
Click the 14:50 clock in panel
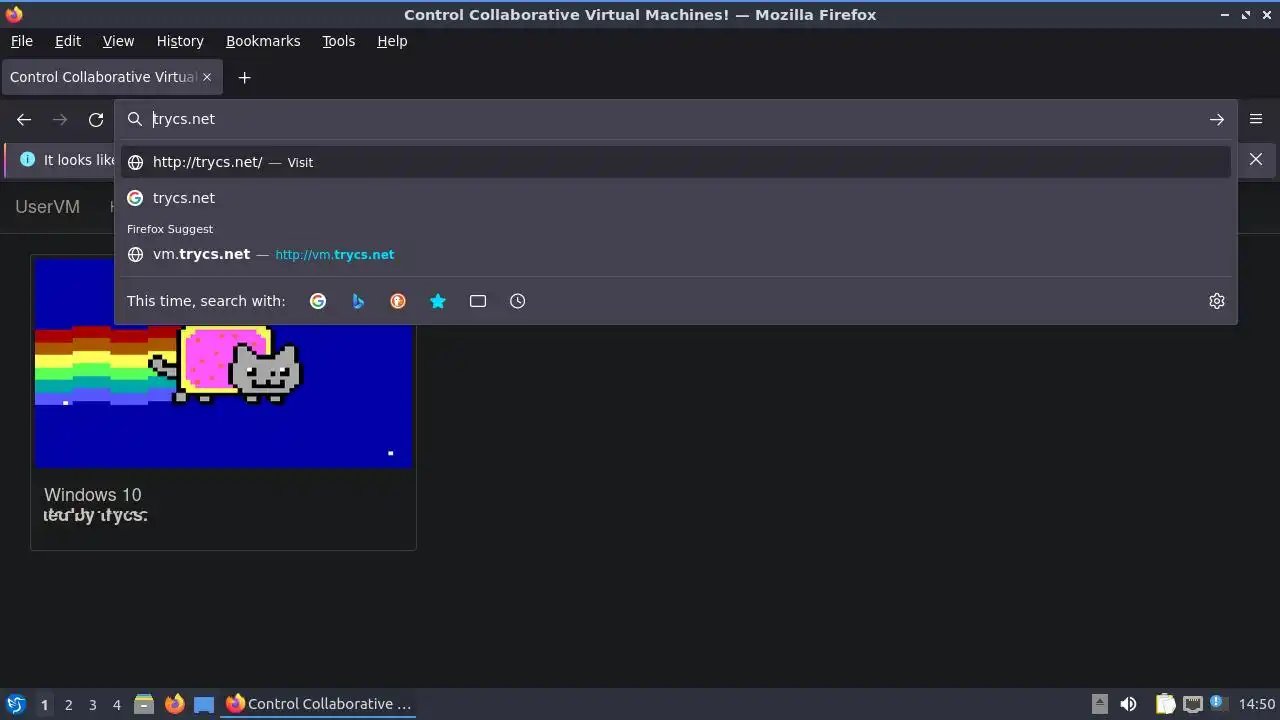(1257, 704)
